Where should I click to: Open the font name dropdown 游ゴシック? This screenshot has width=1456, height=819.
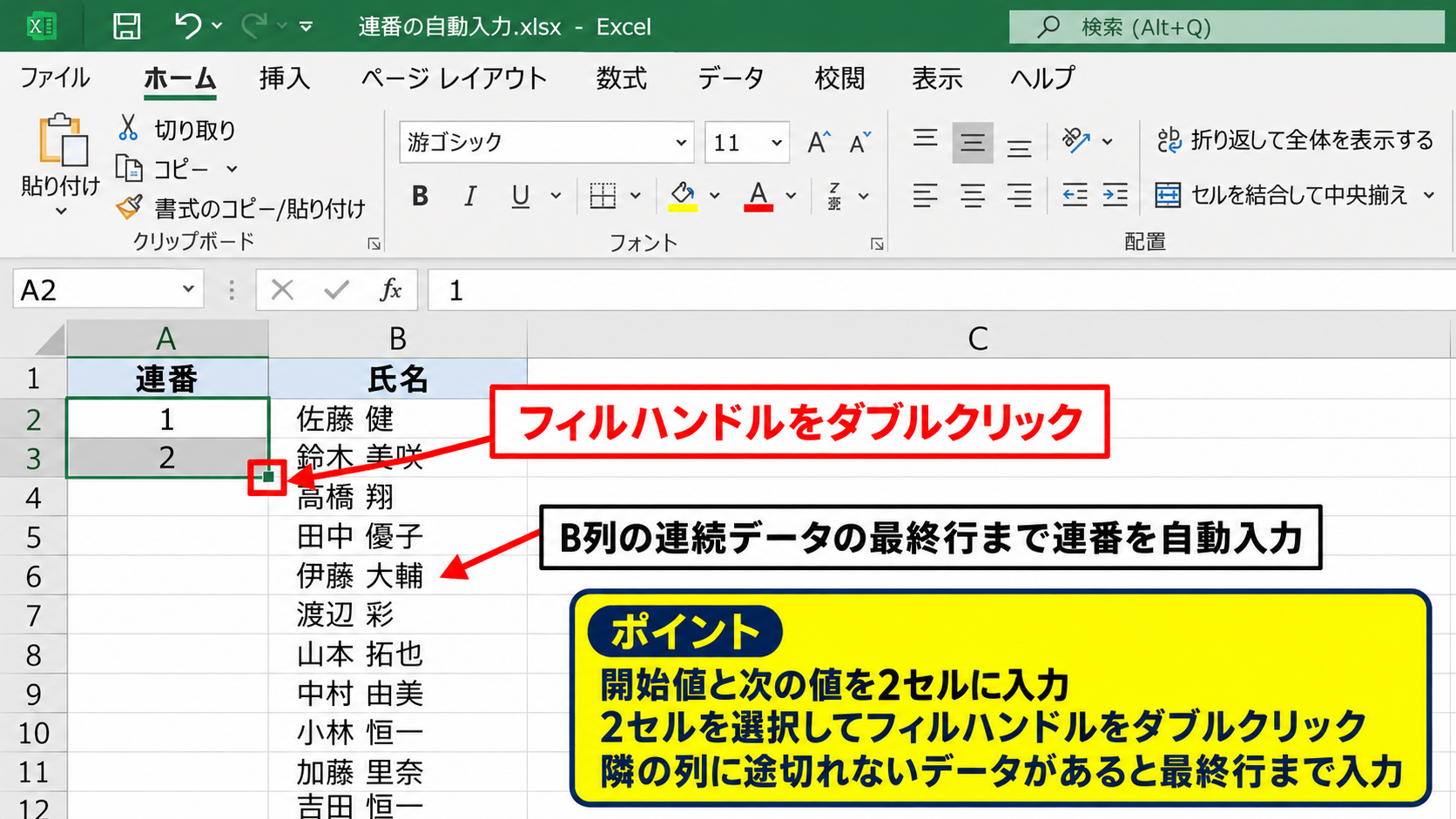pos(681,142)
